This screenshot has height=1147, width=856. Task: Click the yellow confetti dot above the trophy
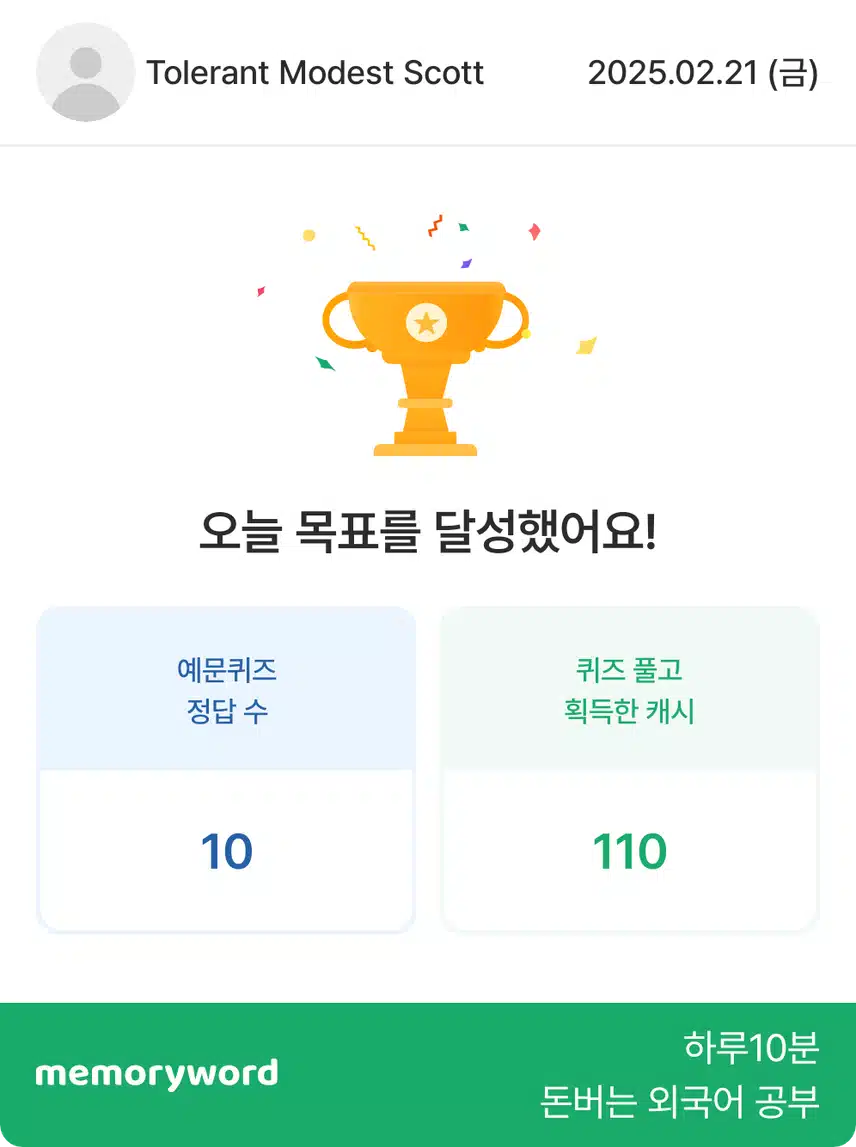click(x=309, y=235)
